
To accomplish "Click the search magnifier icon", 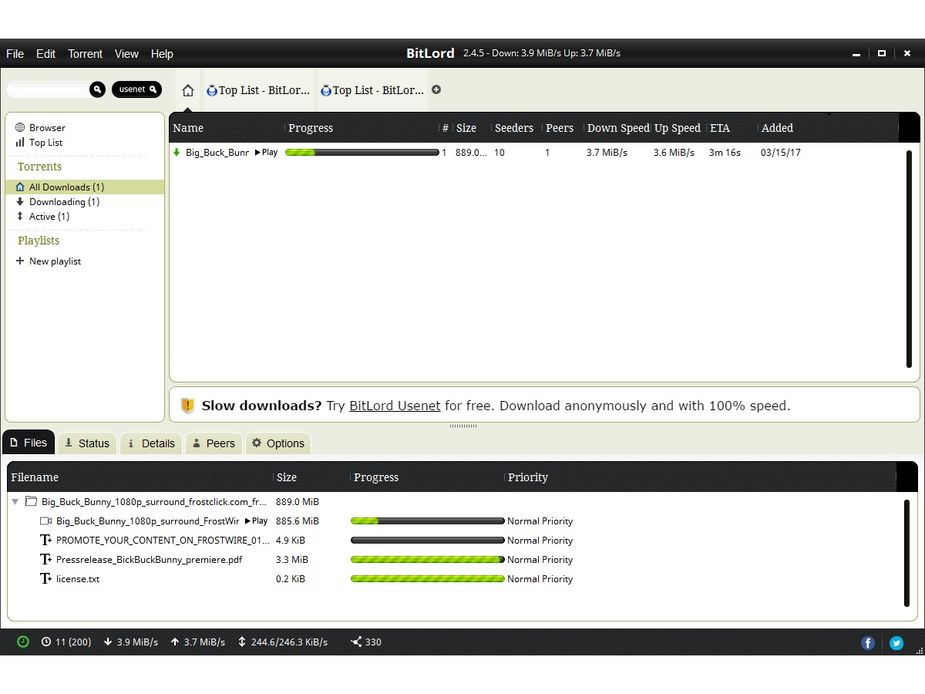I will pos(96,89).
